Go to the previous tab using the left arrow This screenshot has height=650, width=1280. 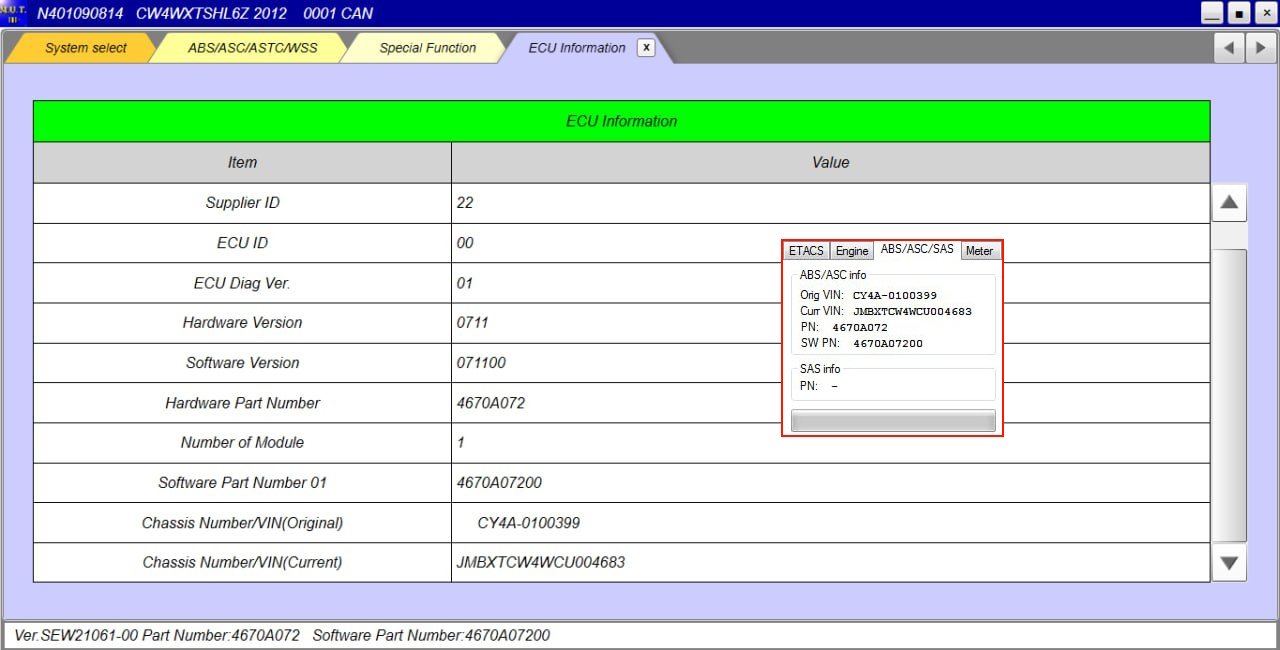[x=1229, y=48]
